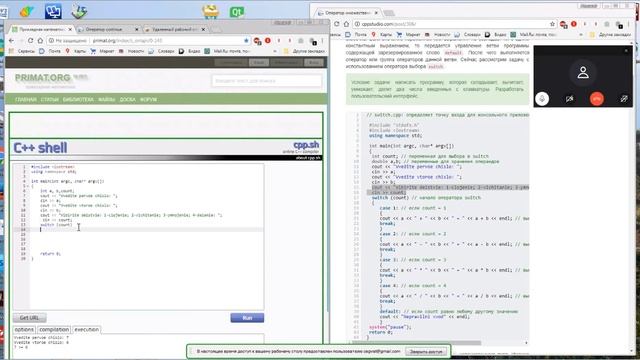Open Сервисы apps shortcut in left browser
The height and width of the screenshot is (360, 640).
pyautogui.click(x=22, y=51)
